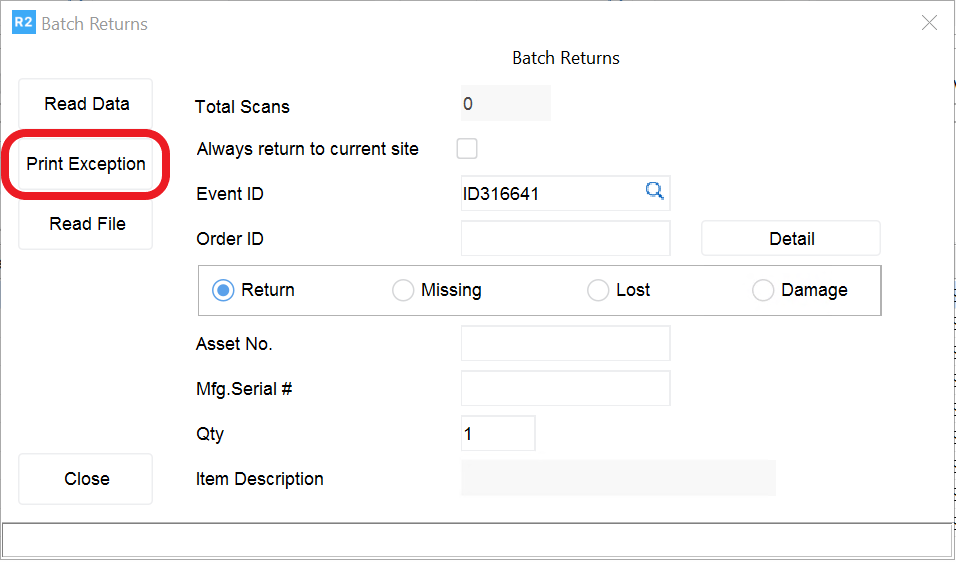Screen dimensions: 956x562
Task: Click the Asset No. input box
Action: [565, 343]
